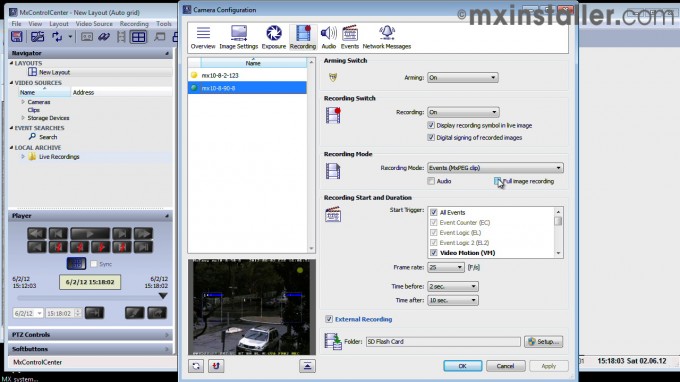
Task: Click the SD Flash Card folder field
Action: 443,342
